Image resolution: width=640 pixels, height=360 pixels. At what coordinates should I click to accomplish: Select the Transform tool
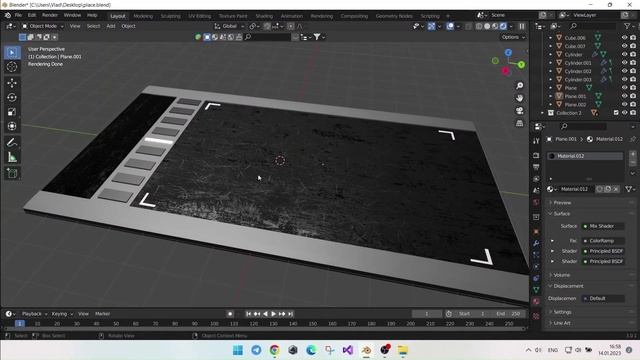[x=12, y=126]
